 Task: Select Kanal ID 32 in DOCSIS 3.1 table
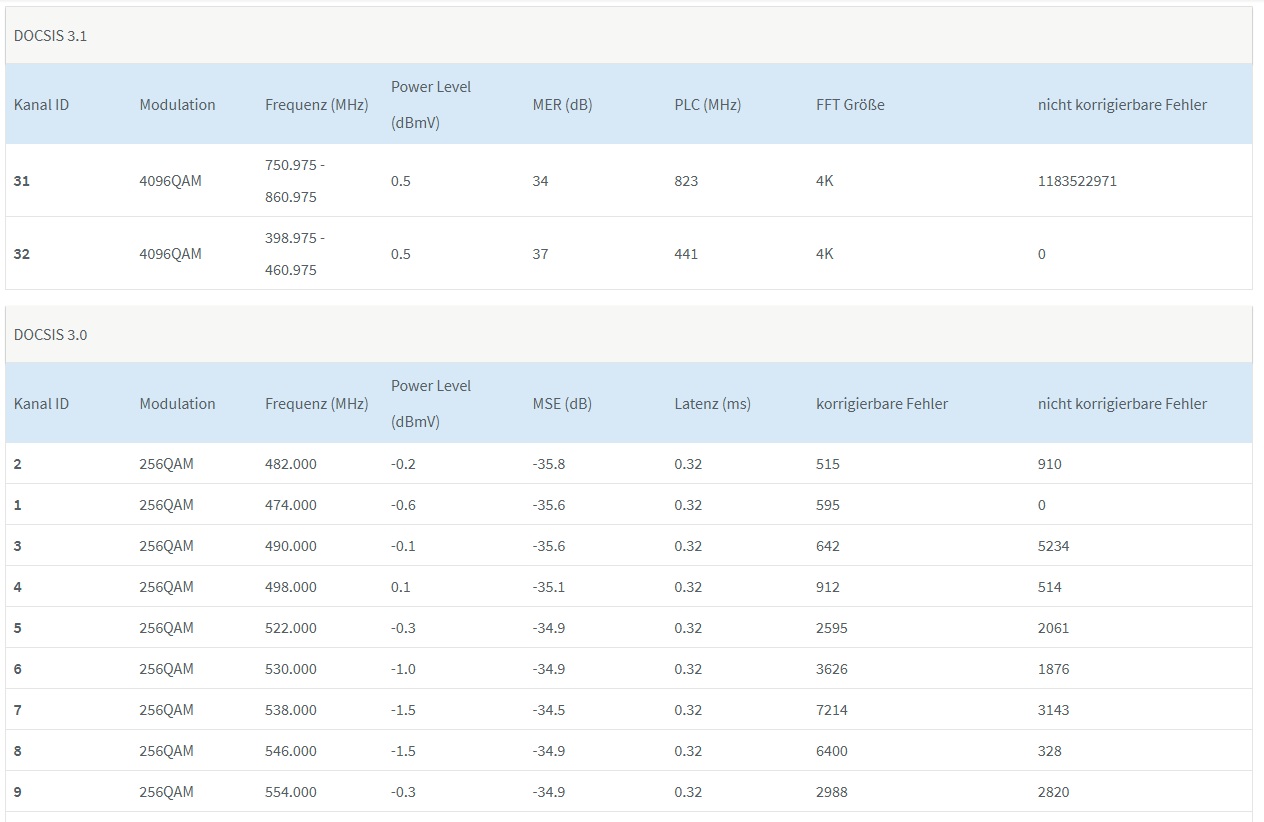click(22, 254)
